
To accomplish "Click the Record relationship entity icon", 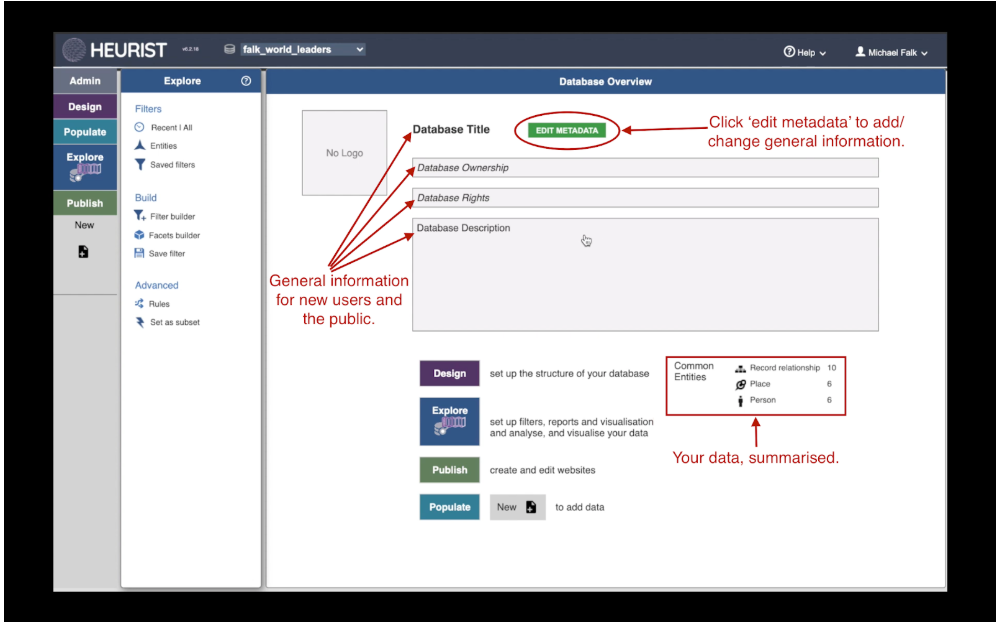I will point(740,368).
